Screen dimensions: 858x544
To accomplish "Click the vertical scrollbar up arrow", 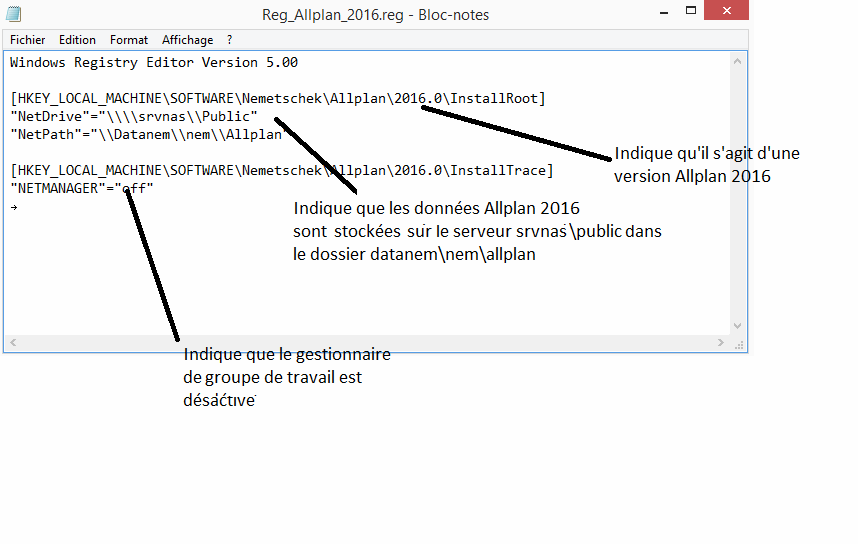I will click(x=739, y=60).
